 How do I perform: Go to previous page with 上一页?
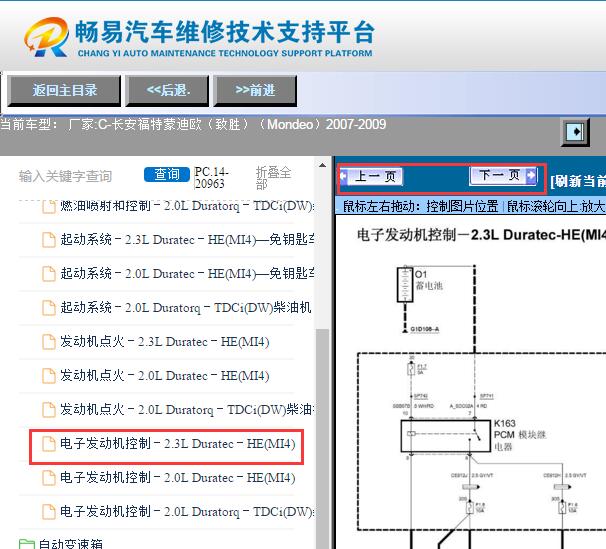tap(371, 177)
